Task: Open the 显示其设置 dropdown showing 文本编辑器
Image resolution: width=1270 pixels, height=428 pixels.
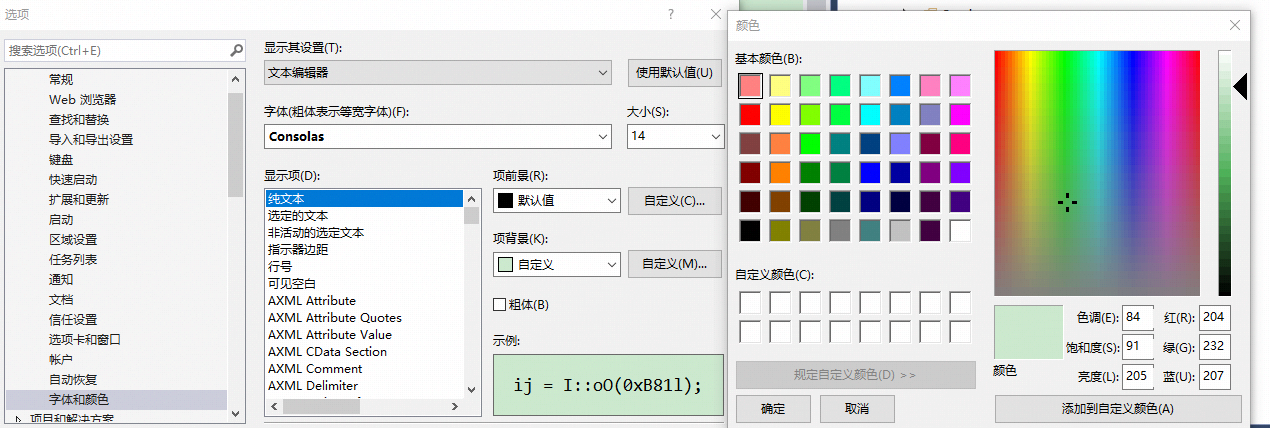Action: coord(438,72)
